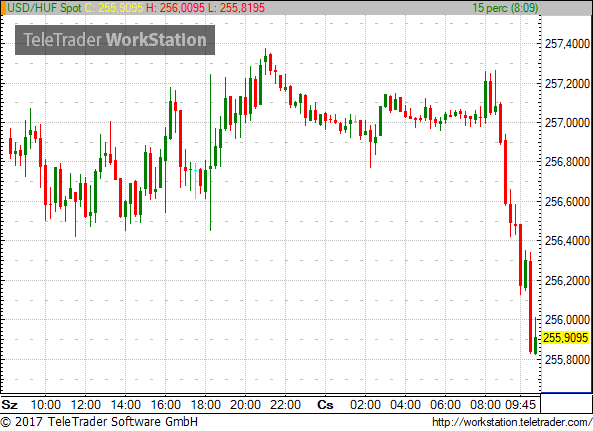Click the orange marker at top-left corner
The height and width of the screenshot is (431, 593).
pyautogui.click(x=3, y=8)
